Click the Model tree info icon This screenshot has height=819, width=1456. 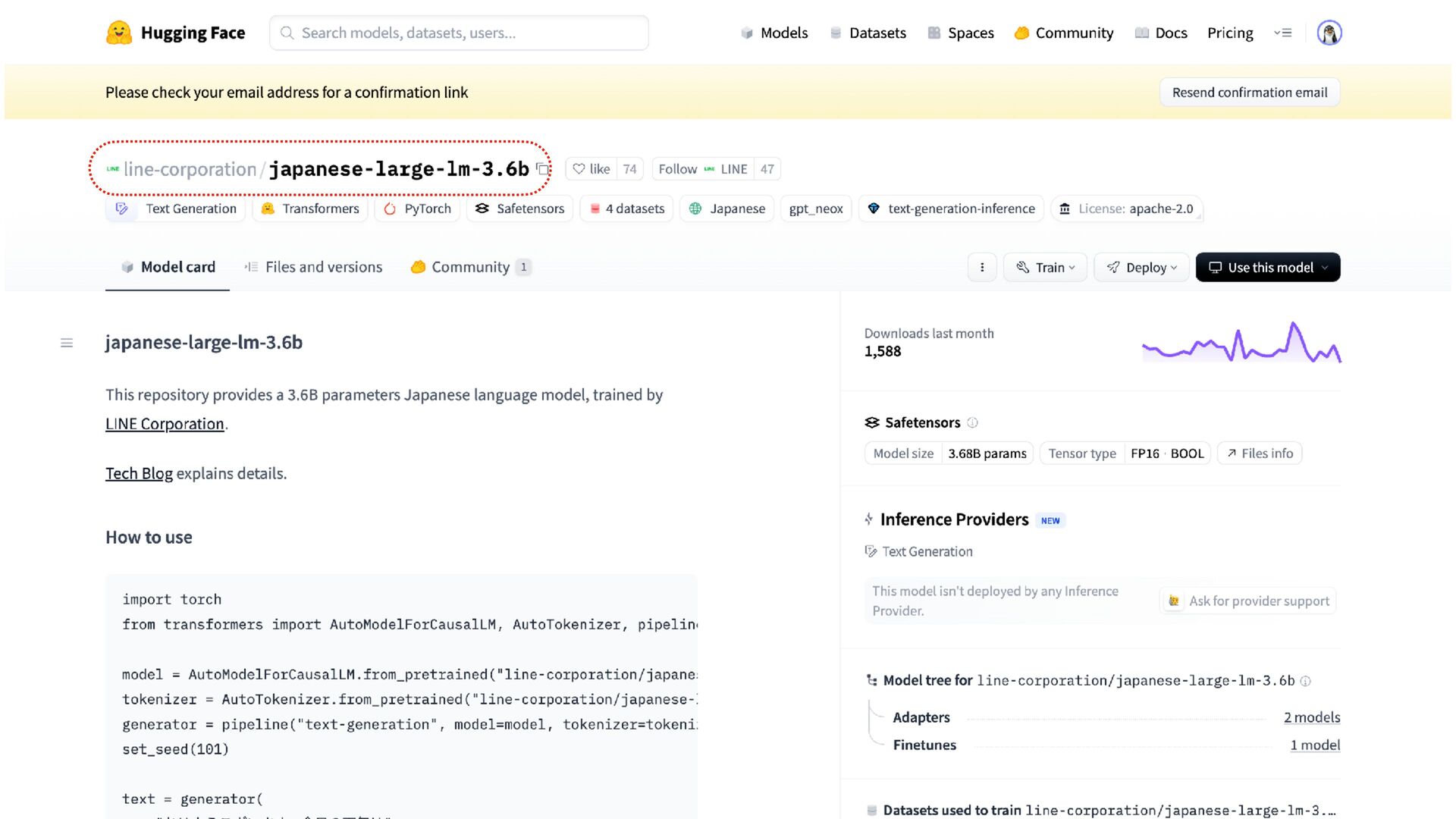click(x=1305, y=681)
